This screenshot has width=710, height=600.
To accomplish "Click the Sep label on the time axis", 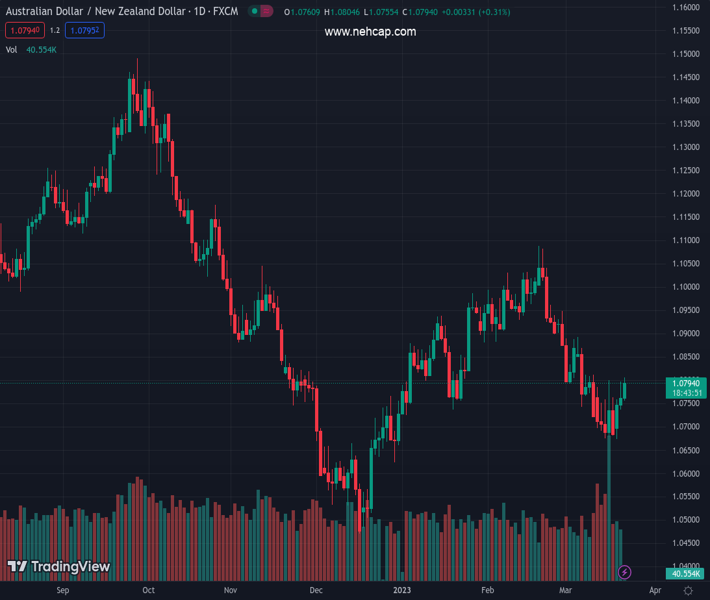I will [63, 591].
